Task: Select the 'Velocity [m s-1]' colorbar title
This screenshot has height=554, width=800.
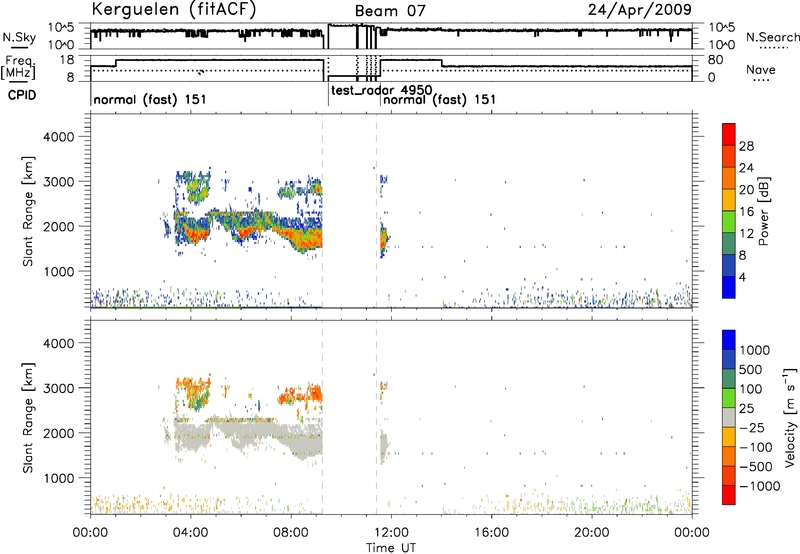Action: point(790,417)
